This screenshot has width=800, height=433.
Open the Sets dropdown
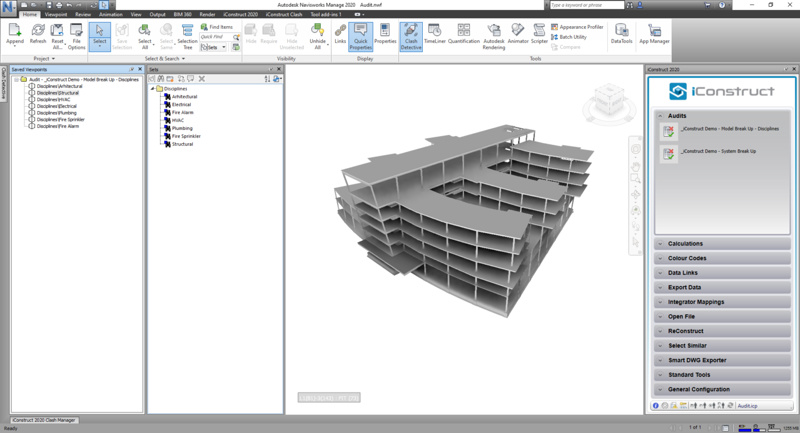[213, 47]
